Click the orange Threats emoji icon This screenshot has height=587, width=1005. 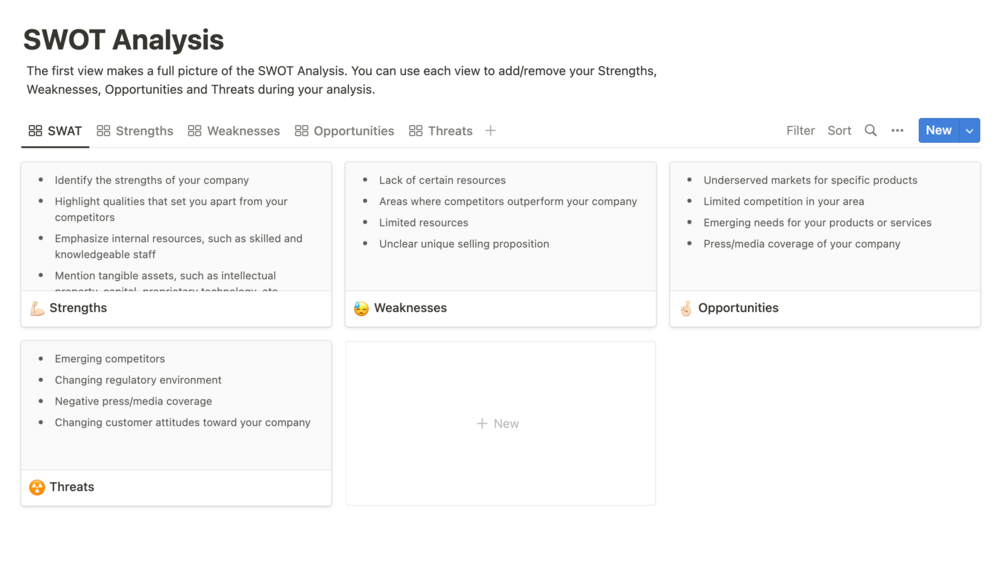pos(37,488)
